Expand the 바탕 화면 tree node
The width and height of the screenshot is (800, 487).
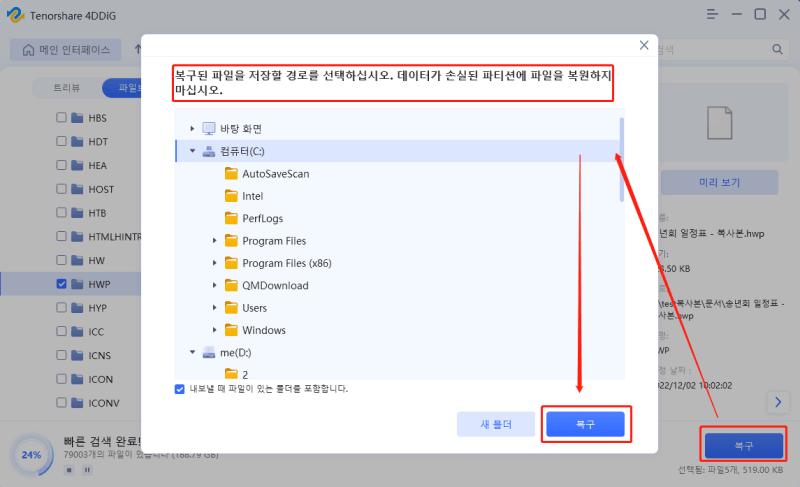(192, 129)
